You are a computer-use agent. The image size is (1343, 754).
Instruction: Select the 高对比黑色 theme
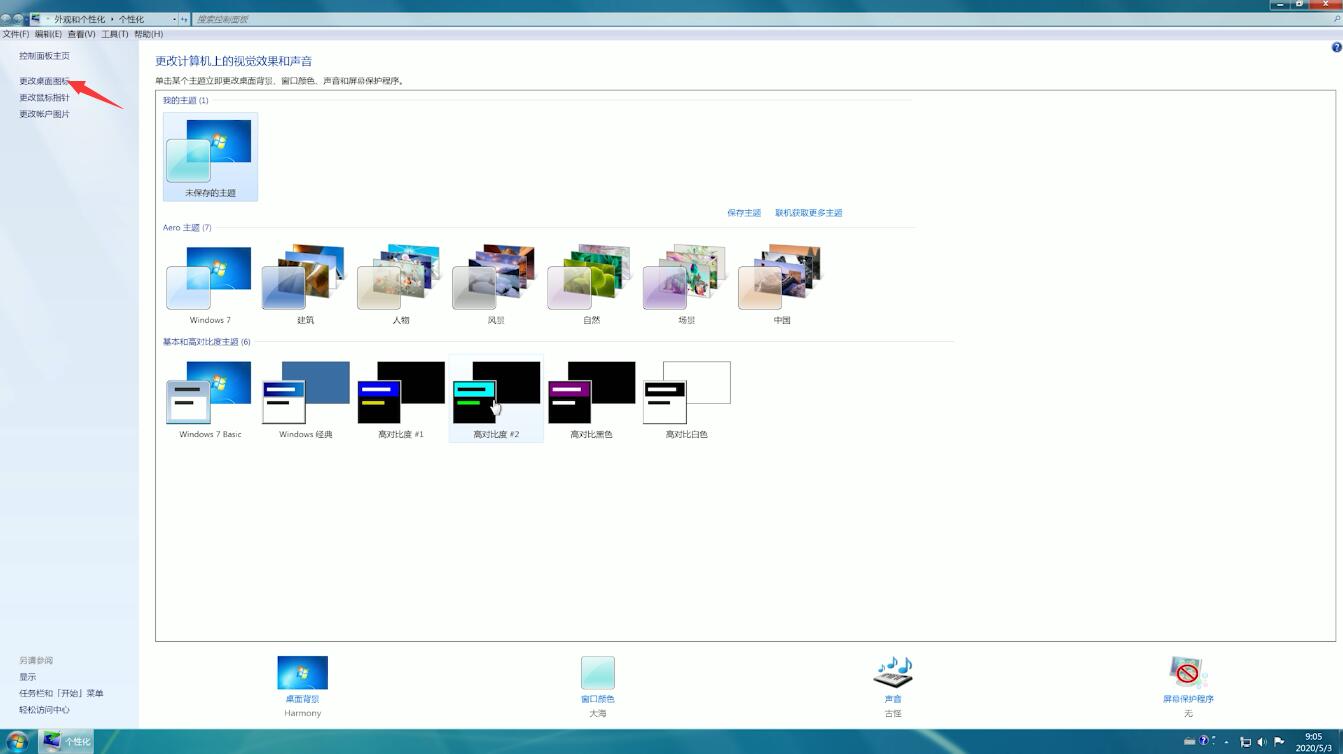click(x=591, y=399)
